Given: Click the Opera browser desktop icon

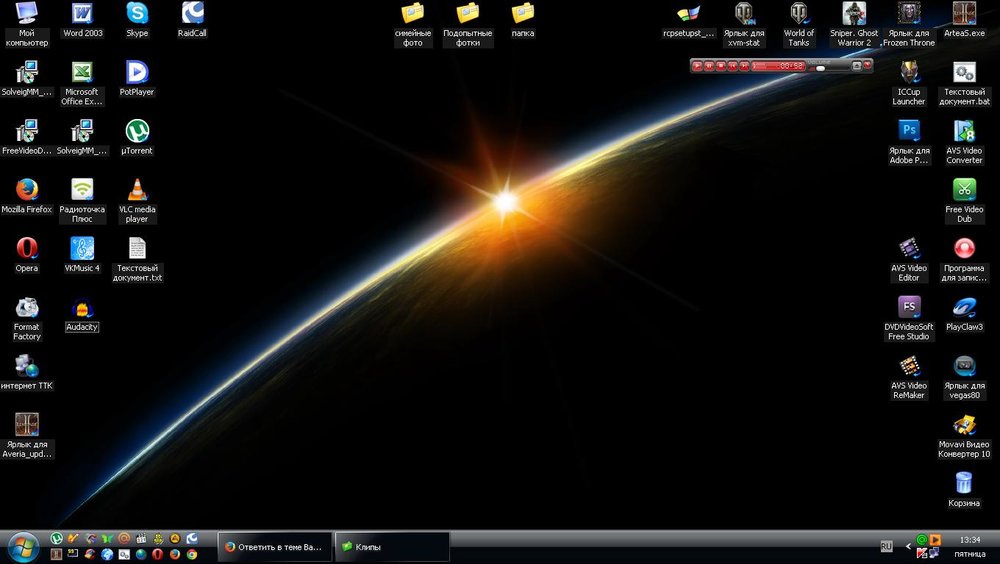Looking at the screenshot, I should point(27,248).
